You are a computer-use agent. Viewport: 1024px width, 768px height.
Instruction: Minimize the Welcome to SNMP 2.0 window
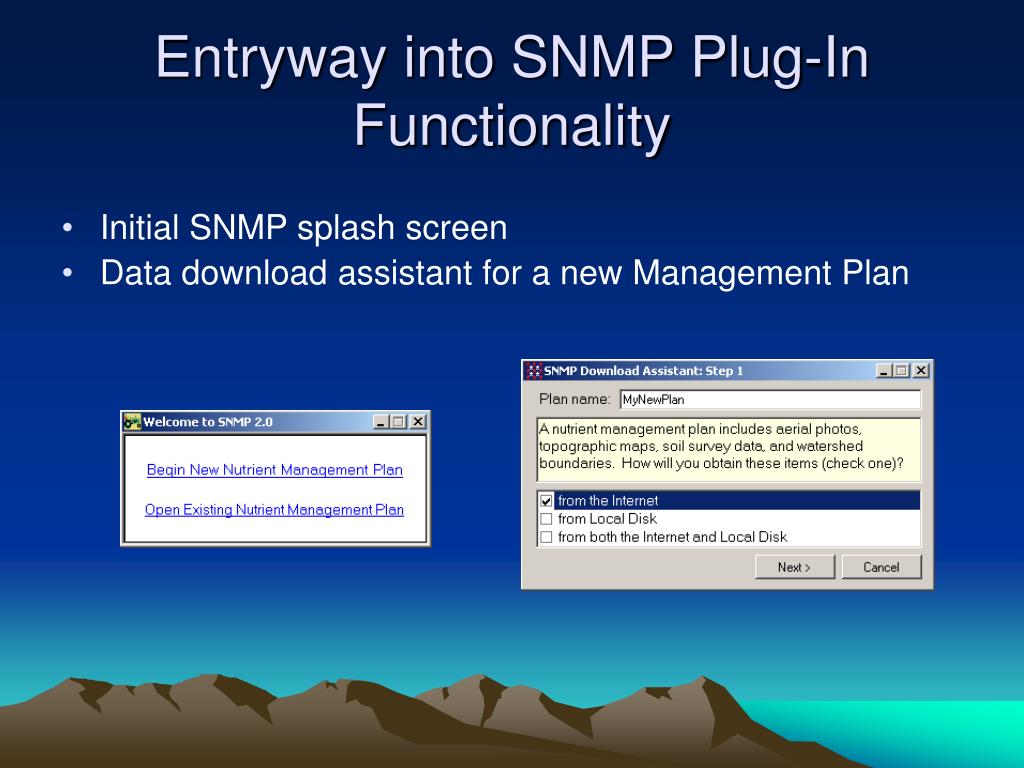pos(381,422)
